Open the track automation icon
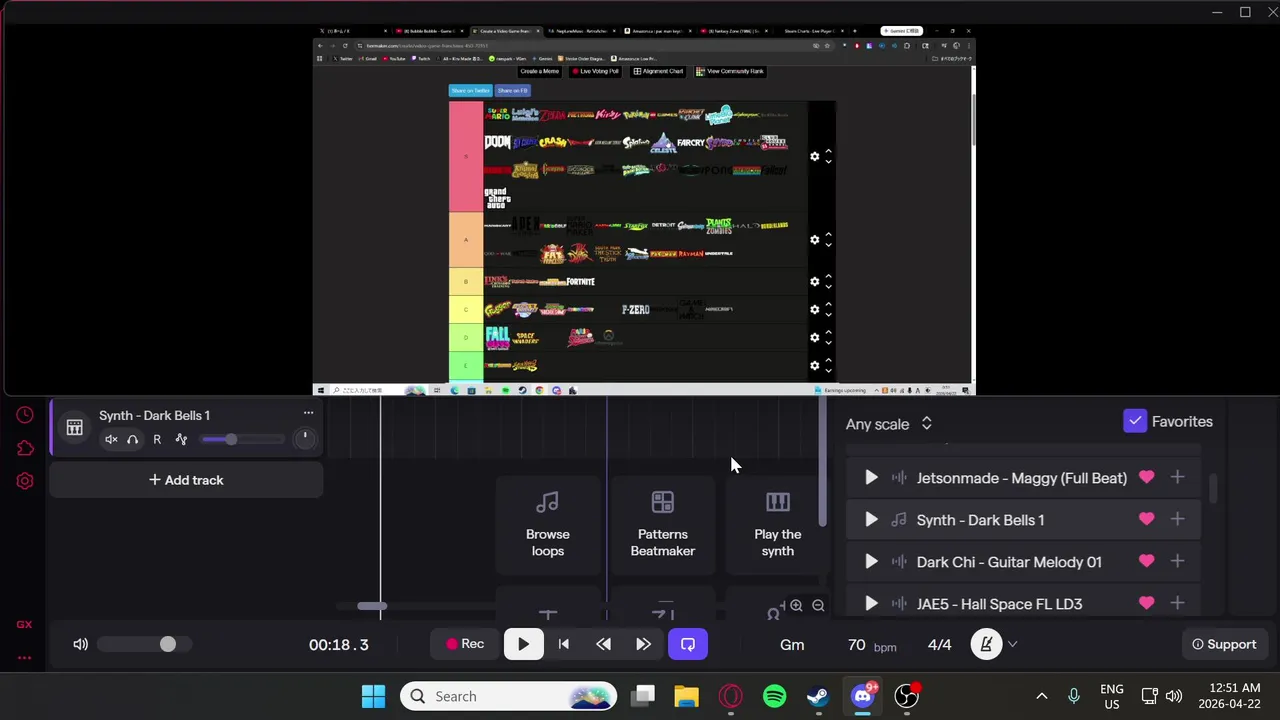The height and width of the screenshot is (720, 1280). 181,439
